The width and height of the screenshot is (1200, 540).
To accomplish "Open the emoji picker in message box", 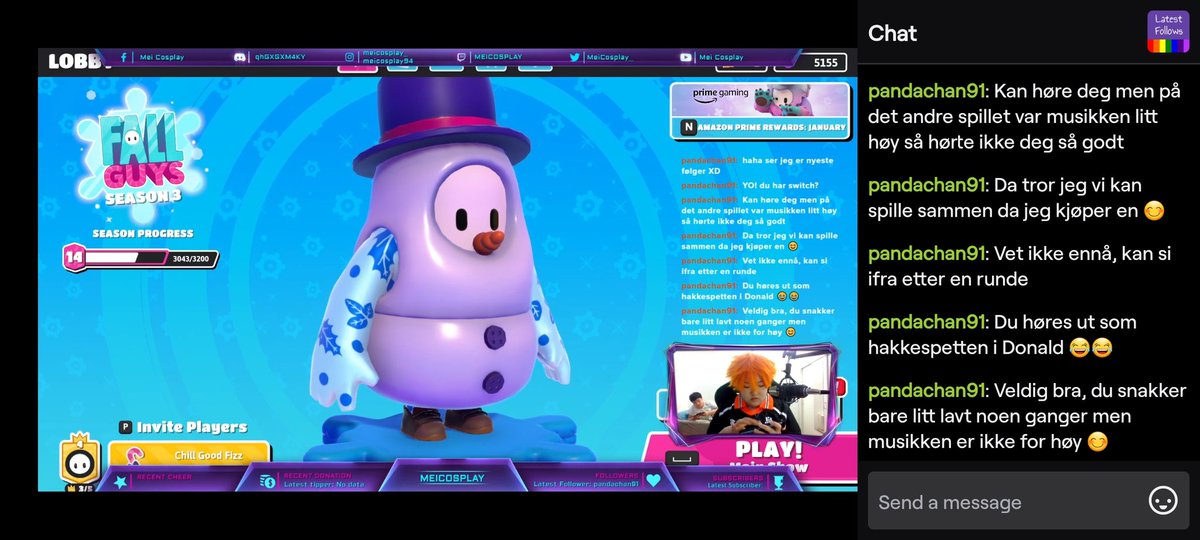I will coord(1163,501).
